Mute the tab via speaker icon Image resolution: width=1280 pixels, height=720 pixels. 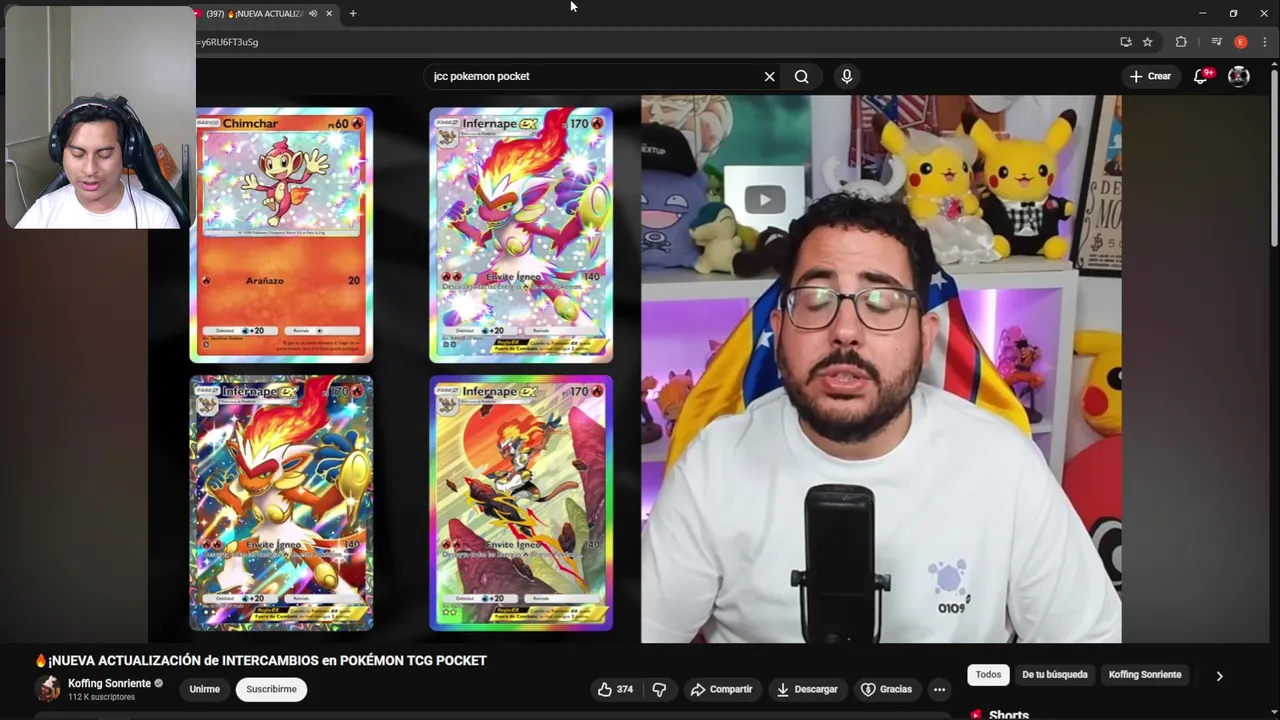pos(313,14)
